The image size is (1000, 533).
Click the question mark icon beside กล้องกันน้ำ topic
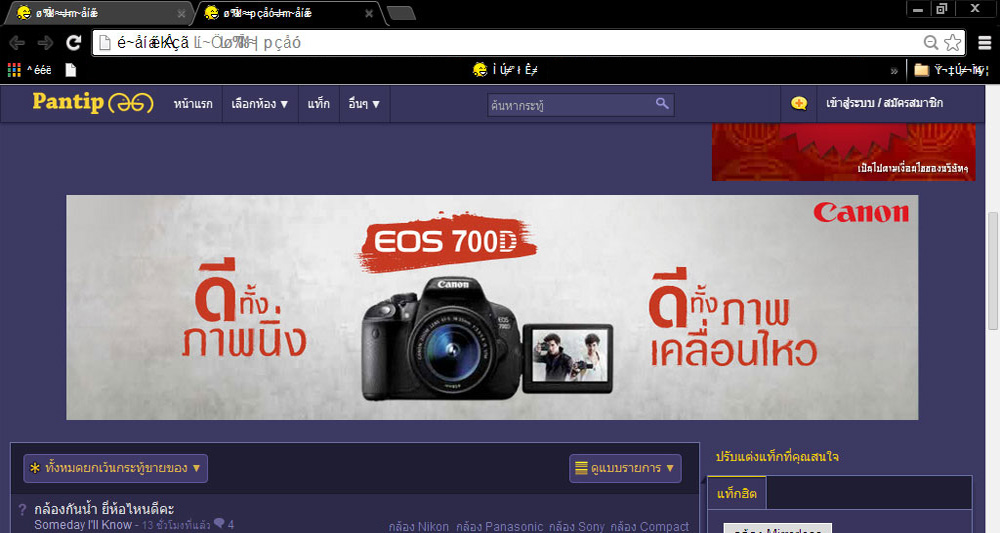tap(22, 509)
